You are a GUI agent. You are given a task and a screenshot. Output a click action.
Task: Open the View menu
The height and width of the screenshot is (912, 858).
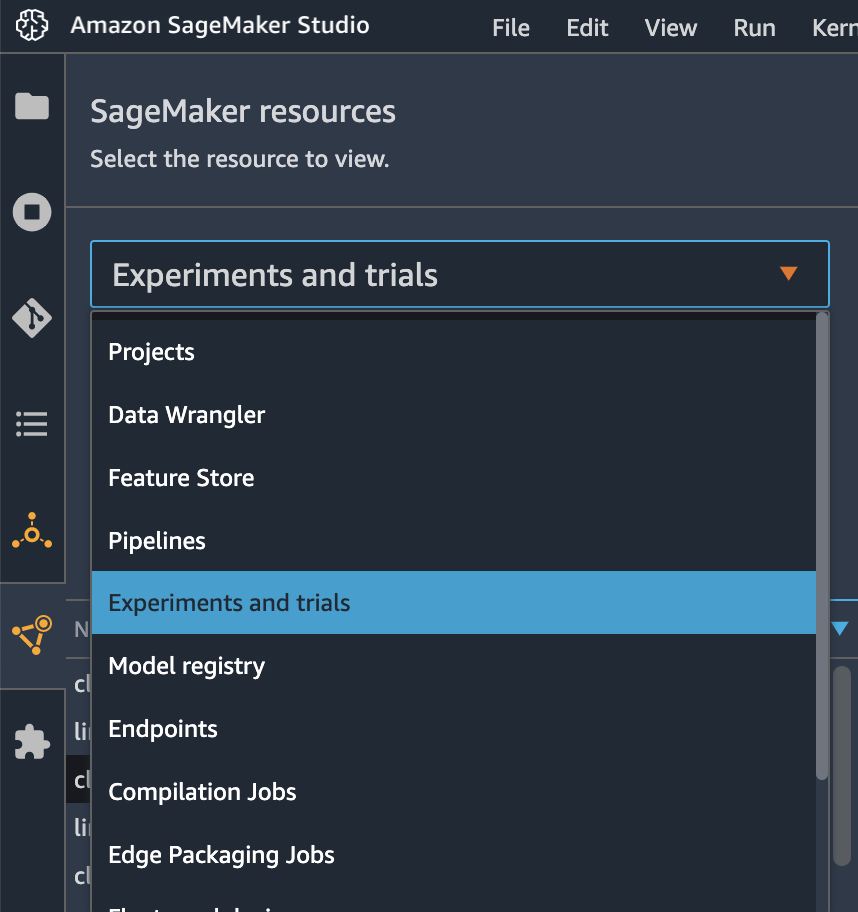[670, 27]
